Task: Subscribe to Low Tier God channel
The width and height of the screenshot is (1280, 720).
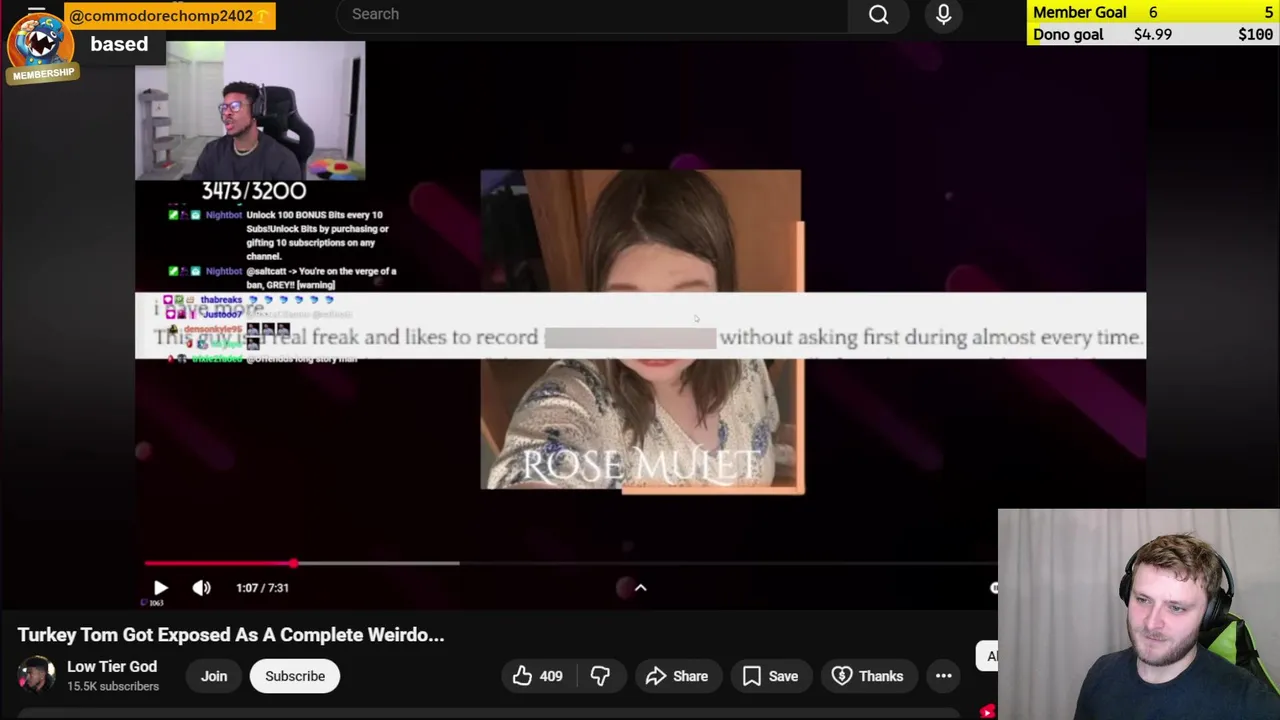Action: click(295, 676)
